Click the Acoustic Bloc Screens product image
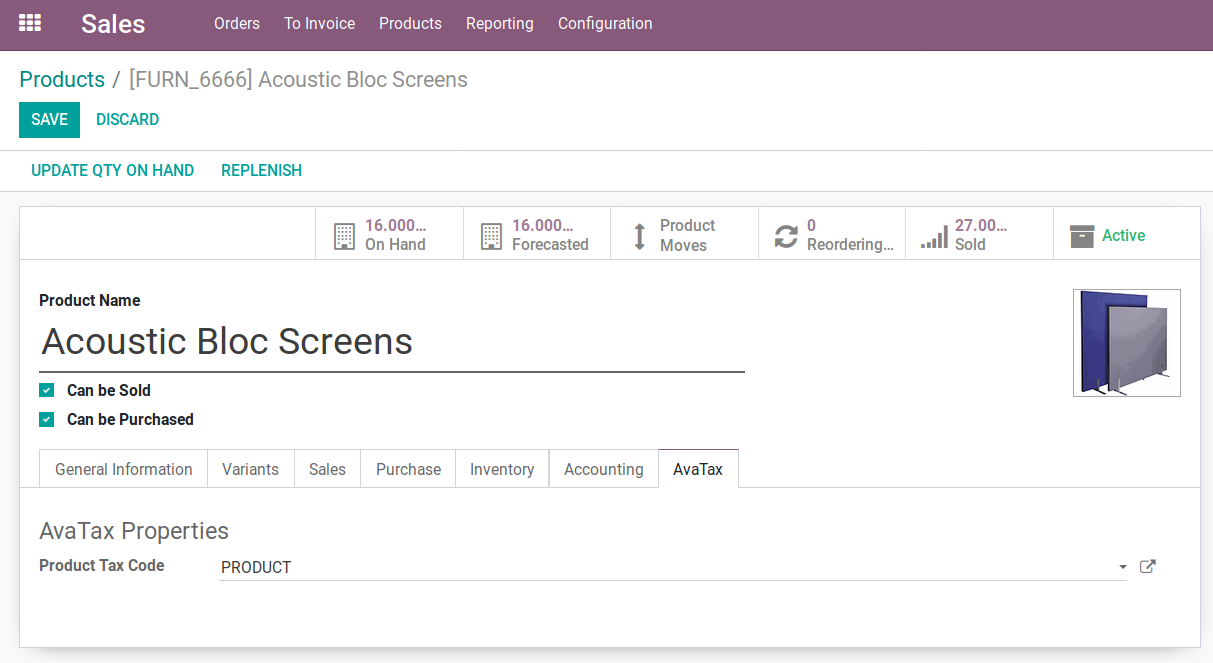 [1126, 343]
